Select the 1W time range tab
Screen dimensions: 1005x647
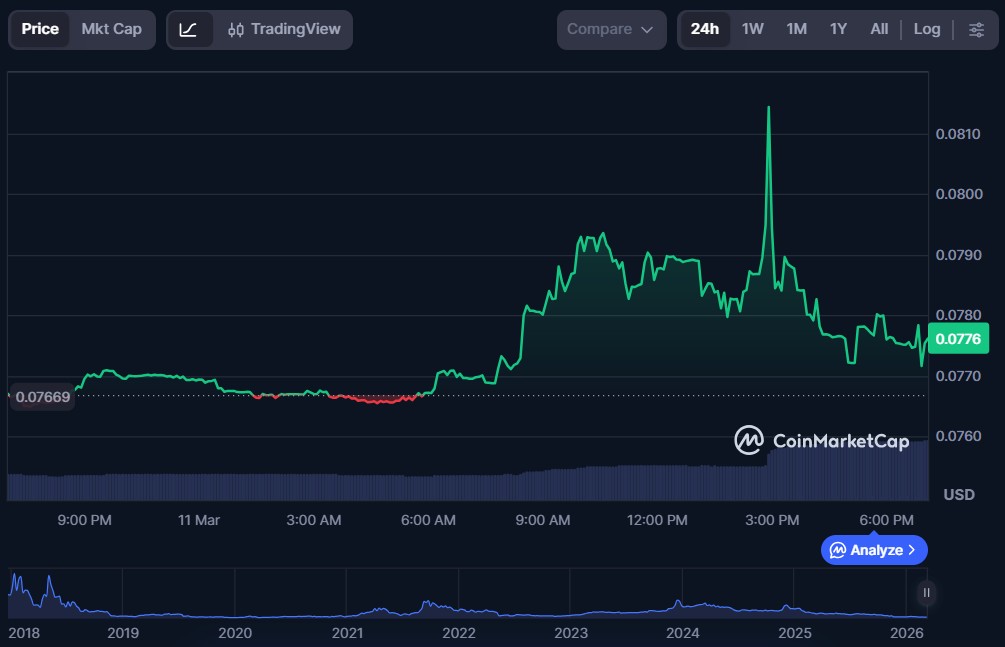[752, 29]
